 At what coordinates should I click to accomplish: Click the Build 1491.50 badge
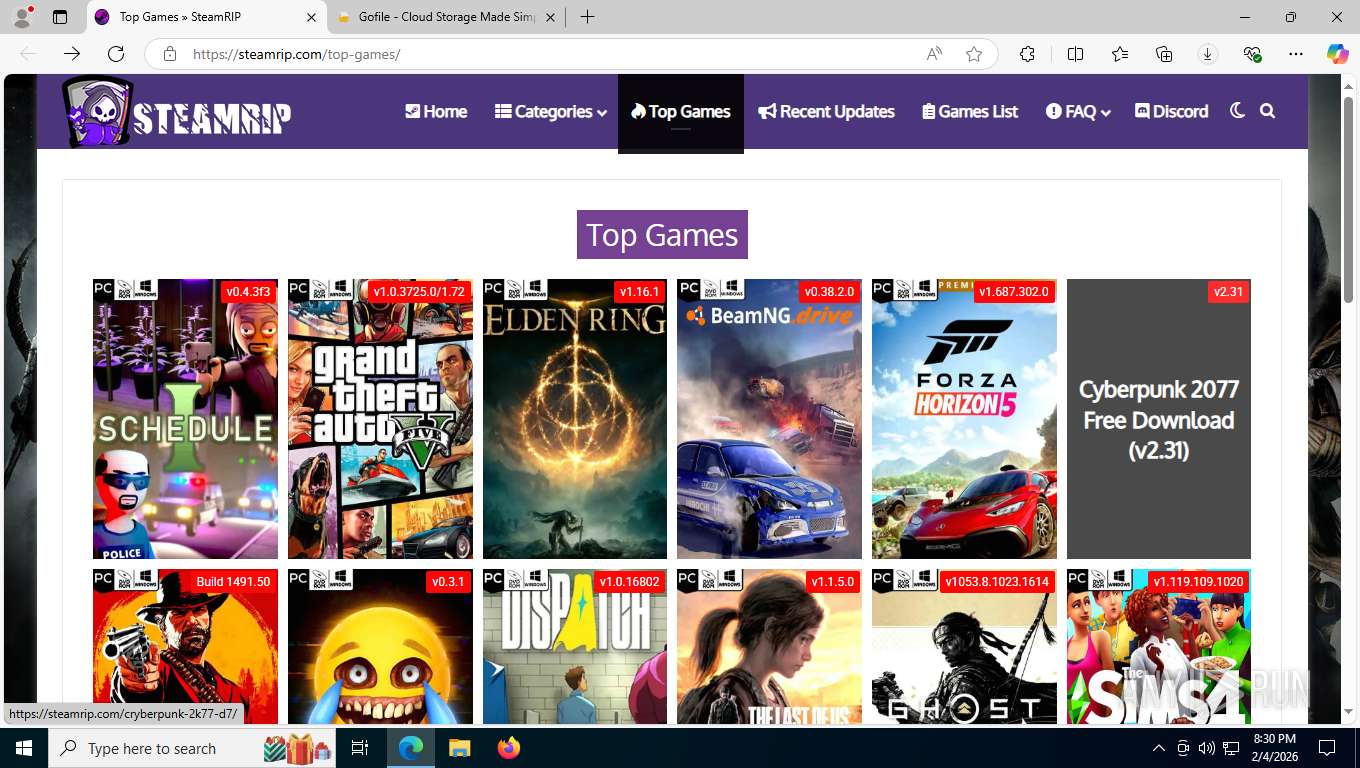(x=233, y=582)
